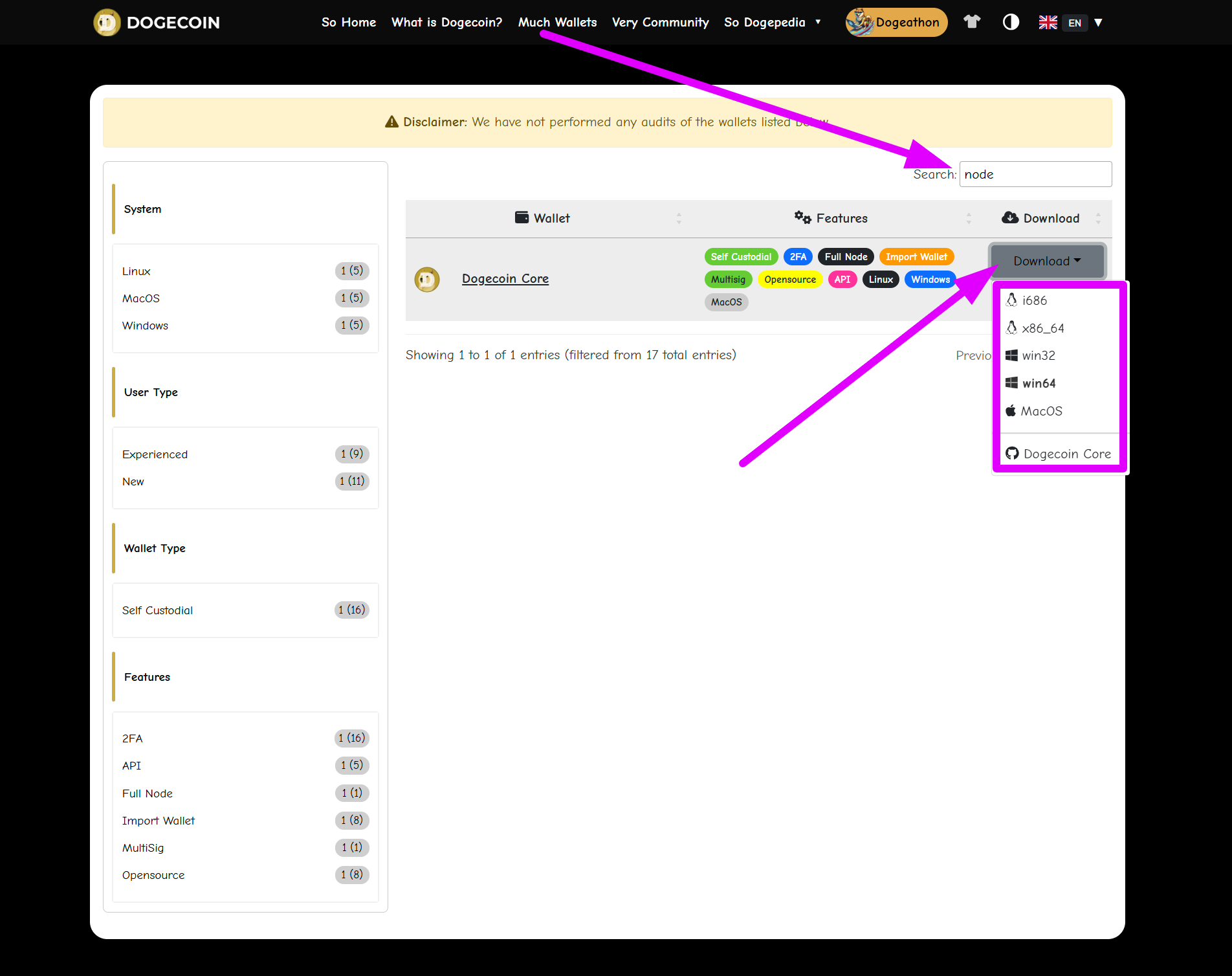Click the Multisig feature tag

click(728, 280)
